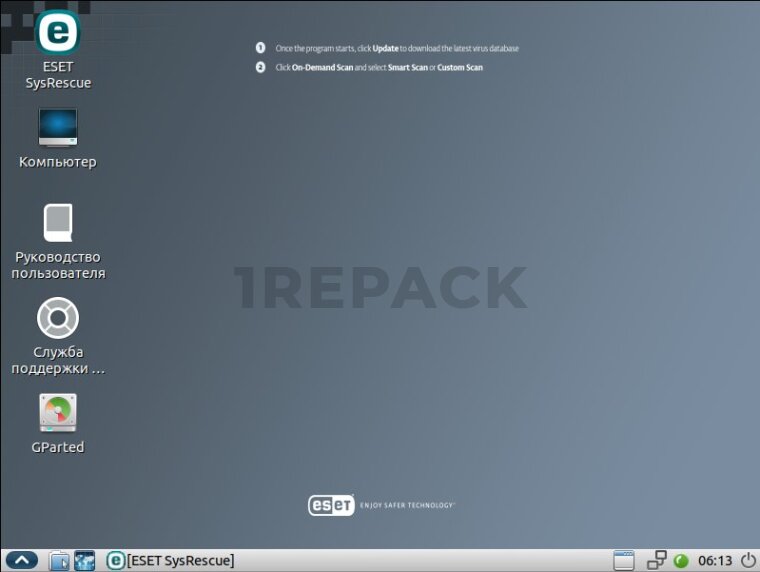Select the ESET SysRescue taskbar window button
The image size is (760, 572).
tap(171, 560)
